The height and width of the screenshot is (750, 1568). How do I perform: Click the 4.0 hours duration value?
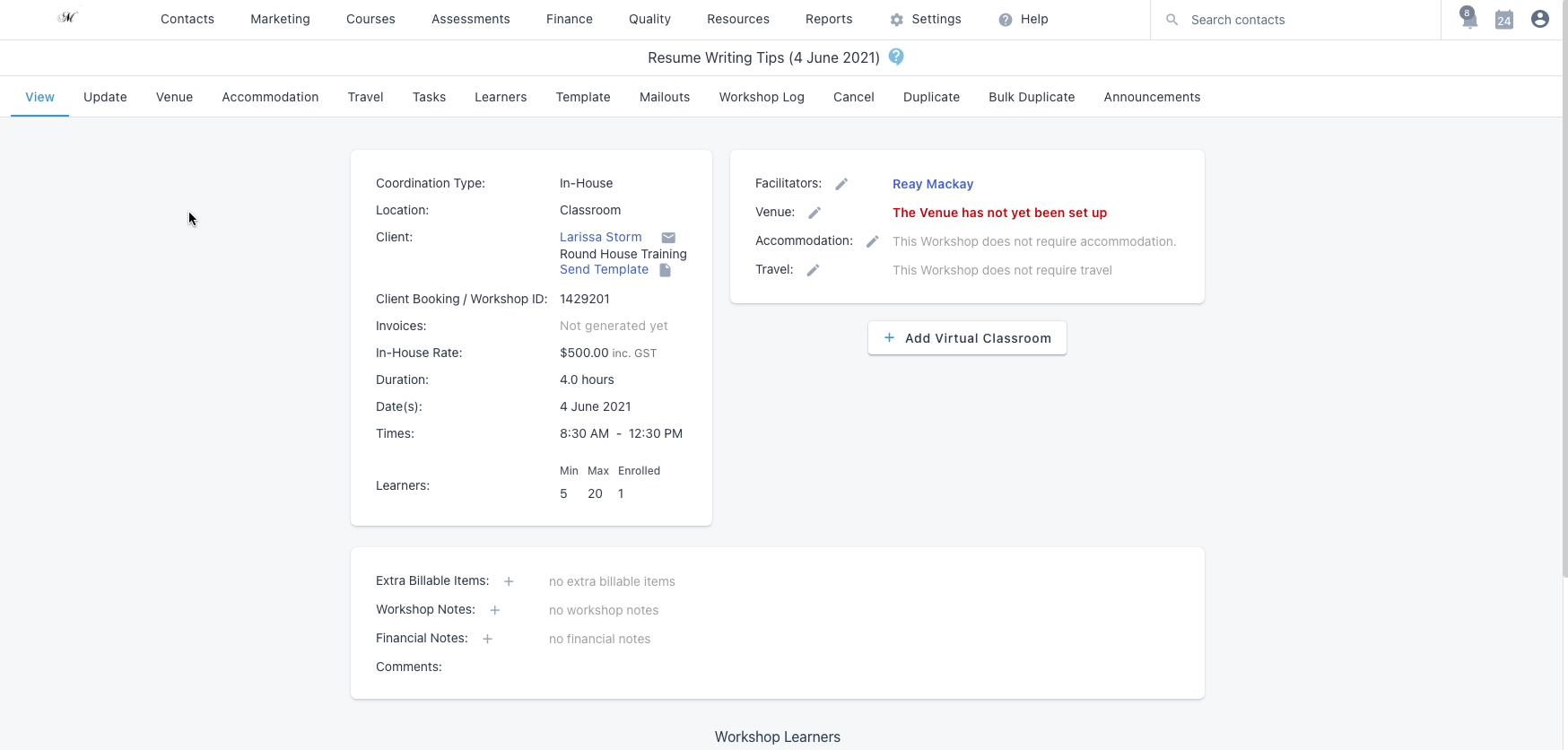point(587,379)
